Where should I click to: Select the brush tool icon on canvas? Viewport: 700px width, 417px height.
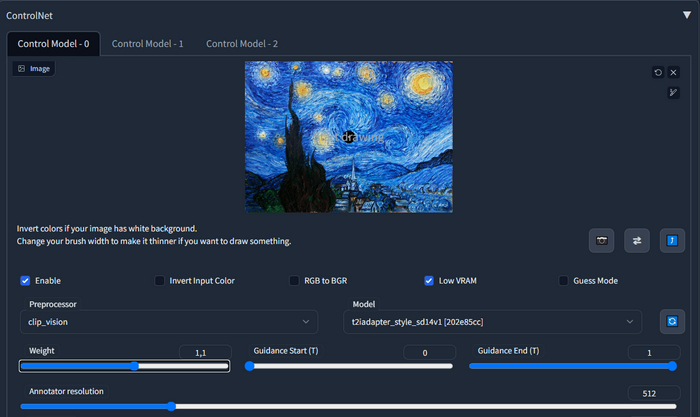pyautogui.click(x=673, y=93)
